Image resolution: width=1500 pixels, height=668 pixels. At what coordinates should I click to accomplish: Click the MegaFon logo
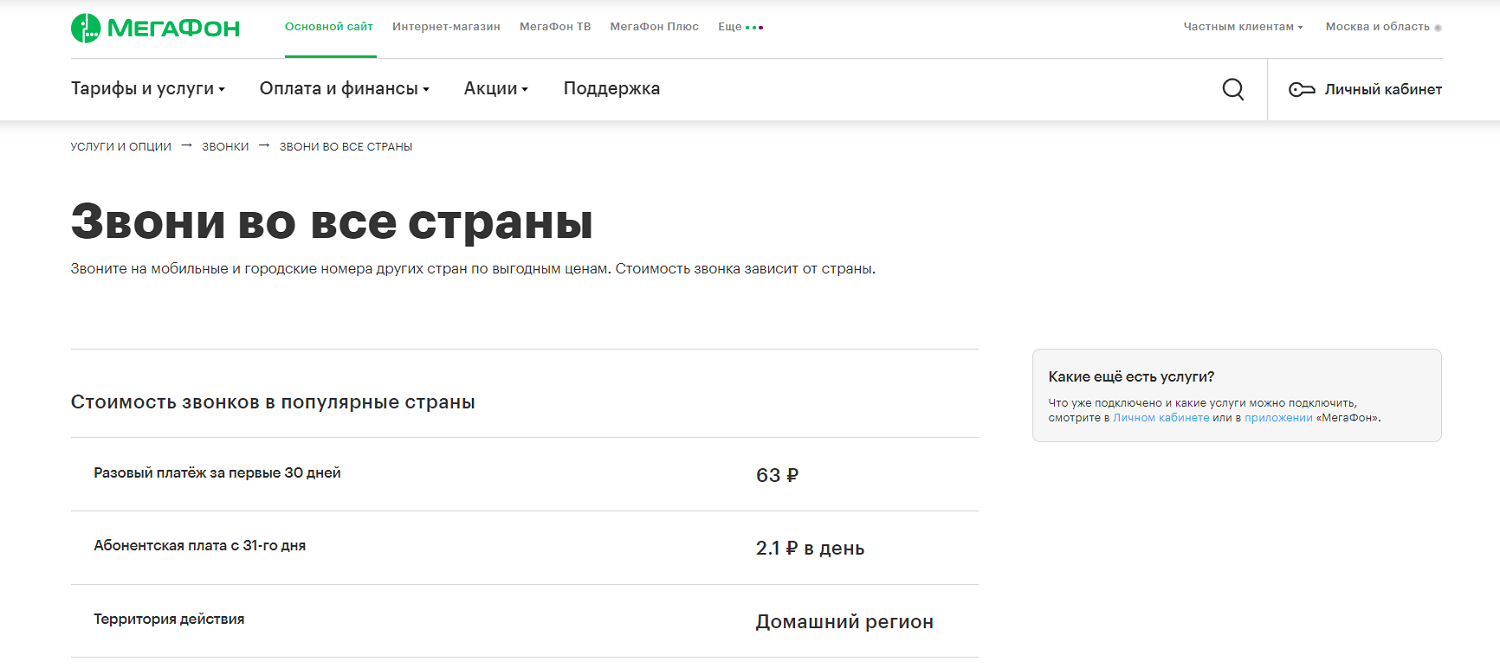[x=155, y=28]
